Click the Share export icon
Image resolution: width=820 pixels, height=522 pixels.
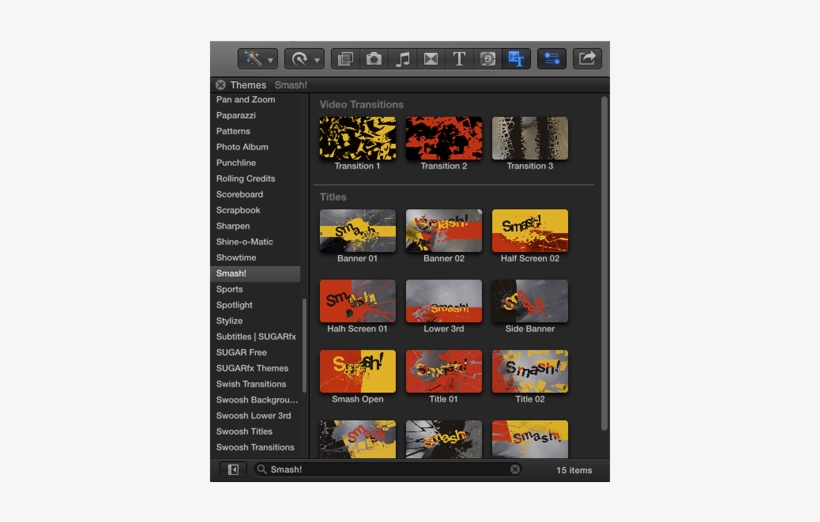tap(587, 59)
